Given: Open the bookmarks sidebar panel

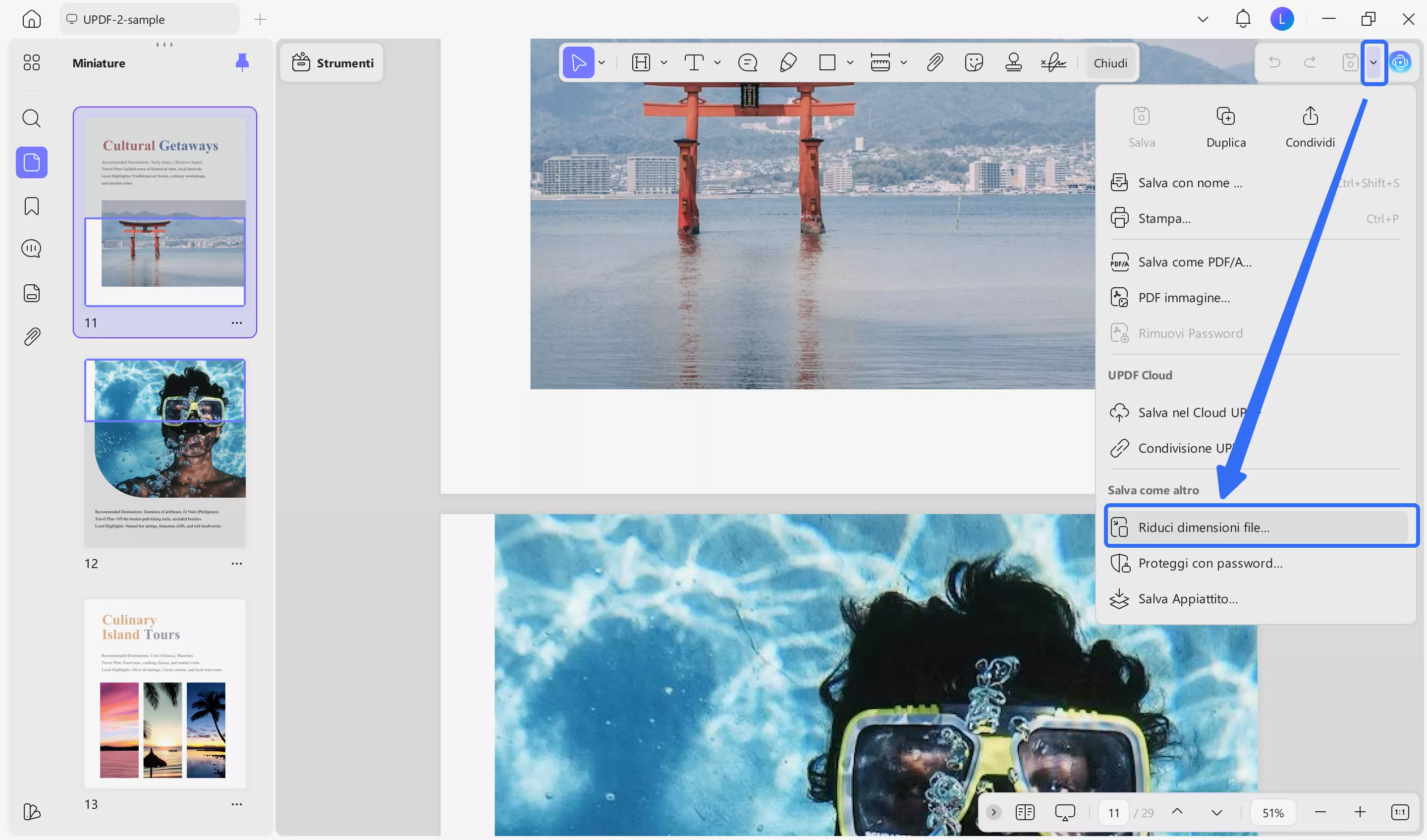Looking at the screenshot, I should (32, 206).
